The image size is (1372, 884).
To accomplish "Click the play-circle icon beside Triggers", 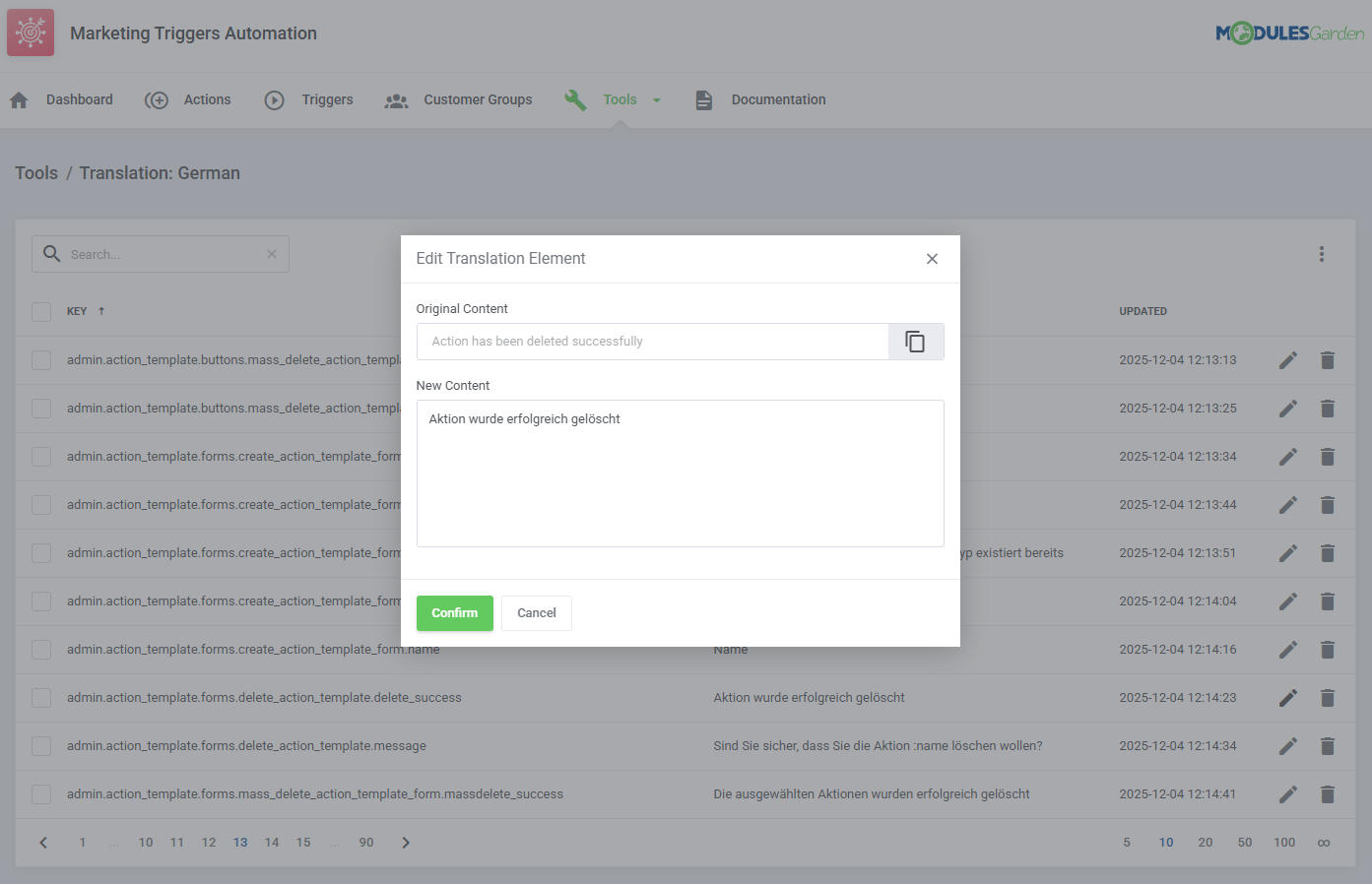I will 273,98.
